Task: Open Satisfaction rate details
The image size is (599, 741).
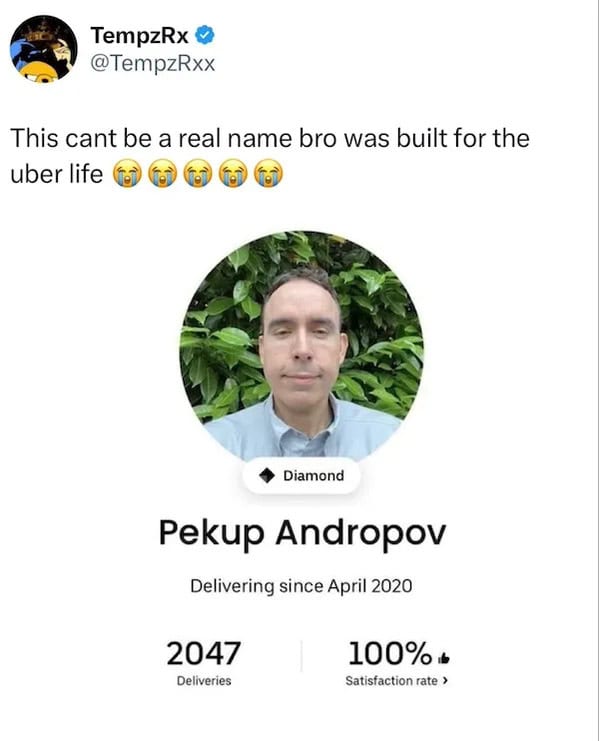Action: click(x=396, y=681)
